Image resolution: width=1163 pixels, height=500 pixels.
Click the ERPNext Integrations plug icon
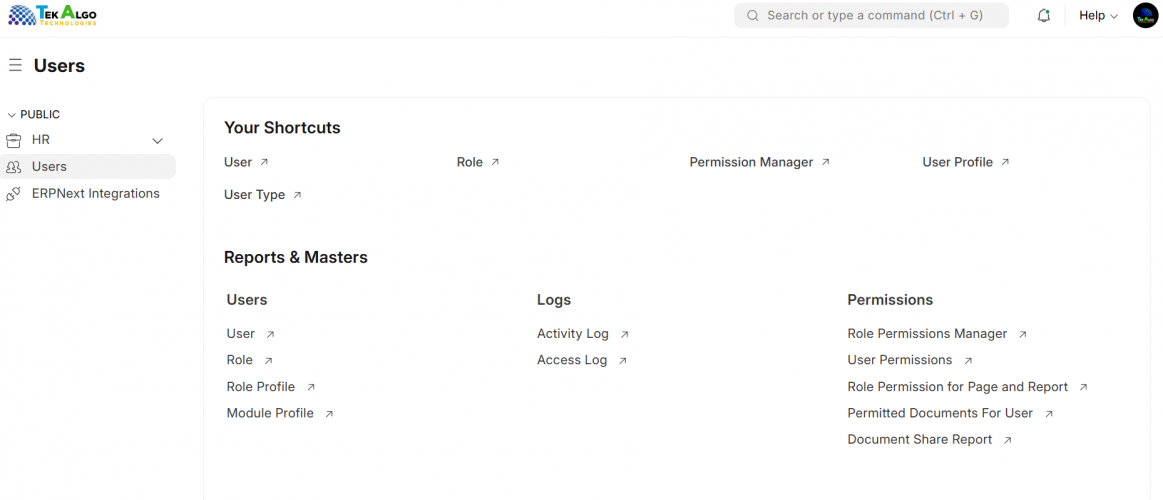(x=13, y=194)
